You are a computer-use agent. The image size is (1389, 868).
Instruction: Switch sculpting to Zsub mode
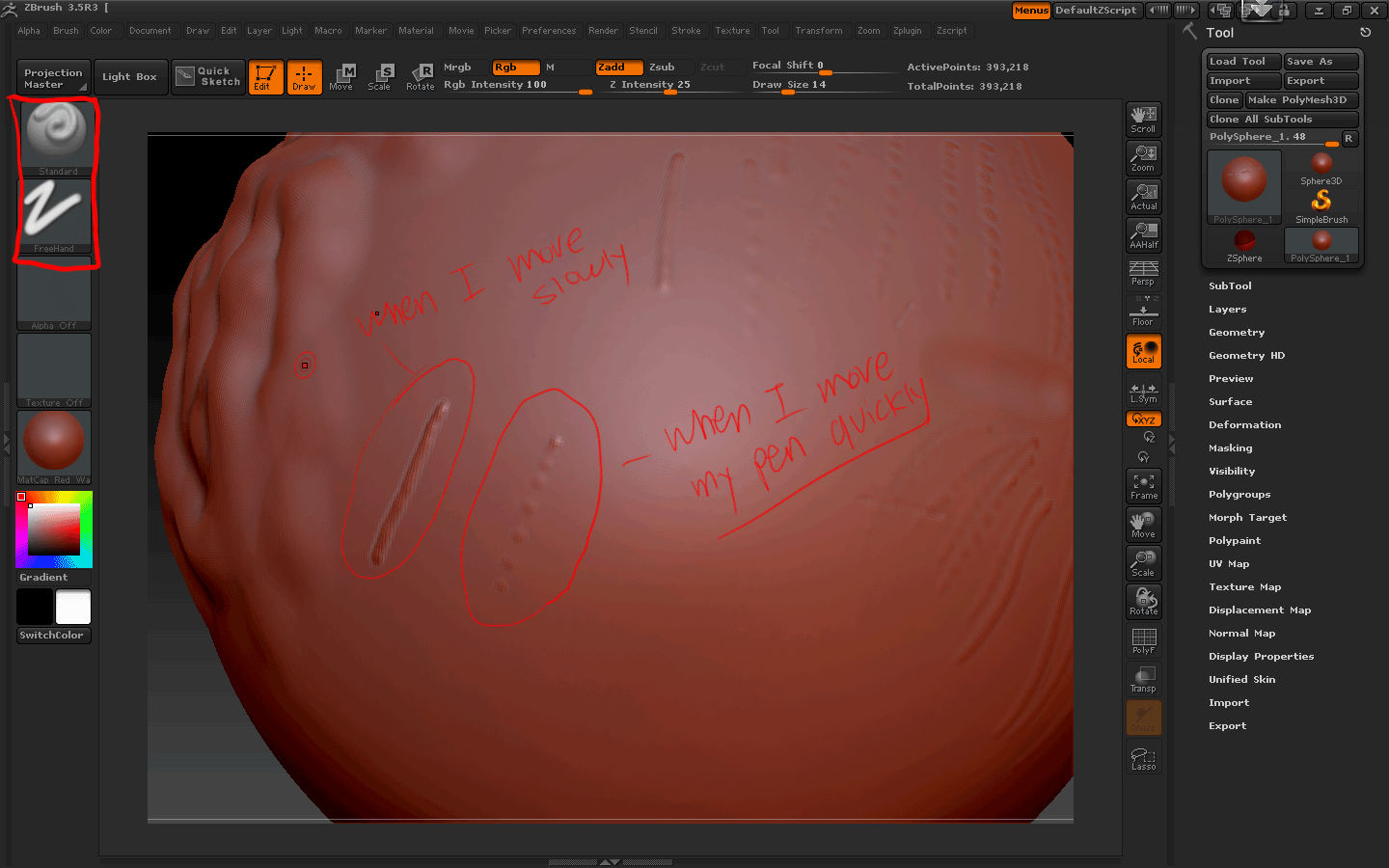coord(665,67)
